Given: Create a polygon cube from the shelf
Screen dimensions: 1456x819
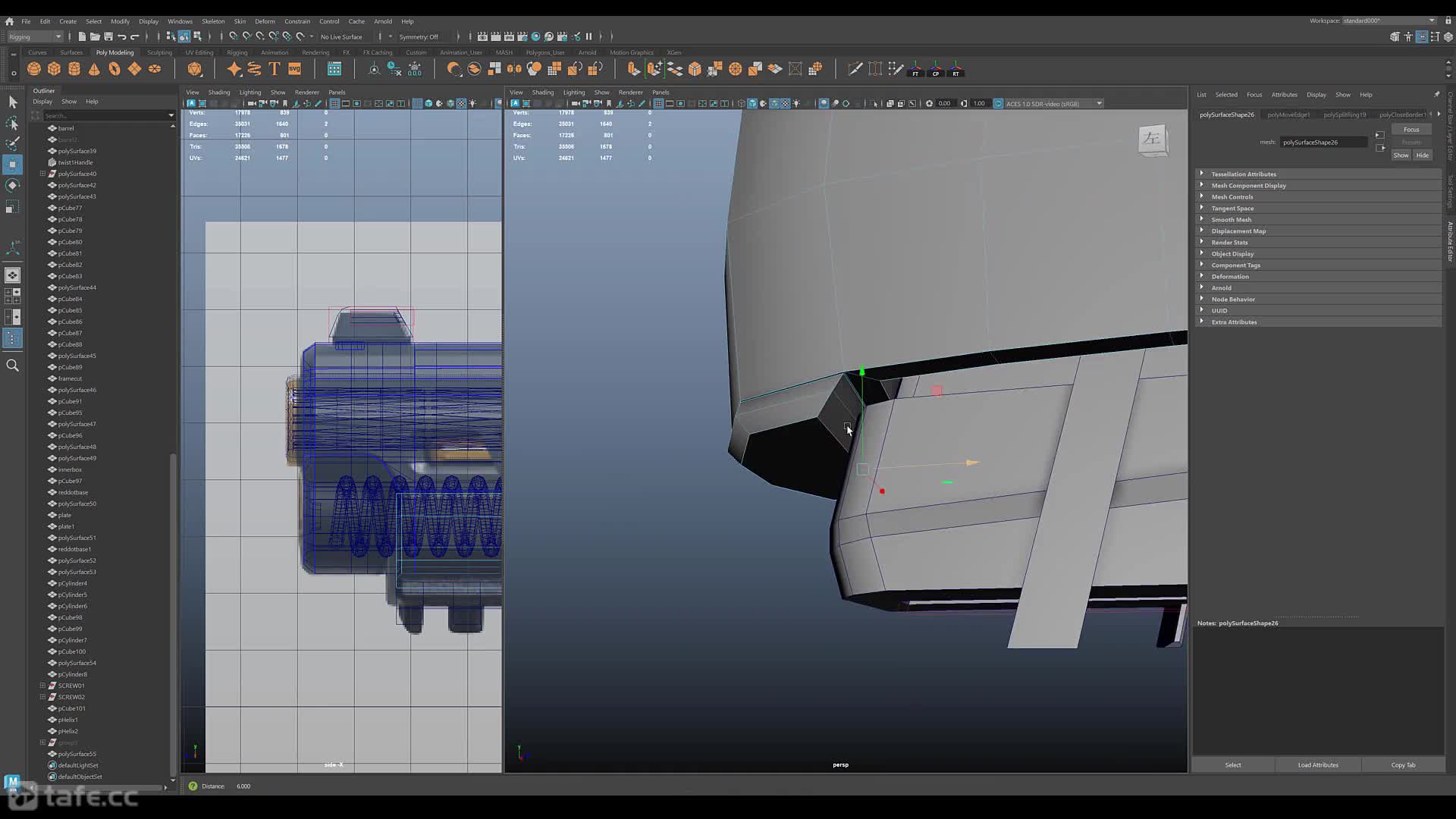Looking at the screenshot, I should click(54, 69).
